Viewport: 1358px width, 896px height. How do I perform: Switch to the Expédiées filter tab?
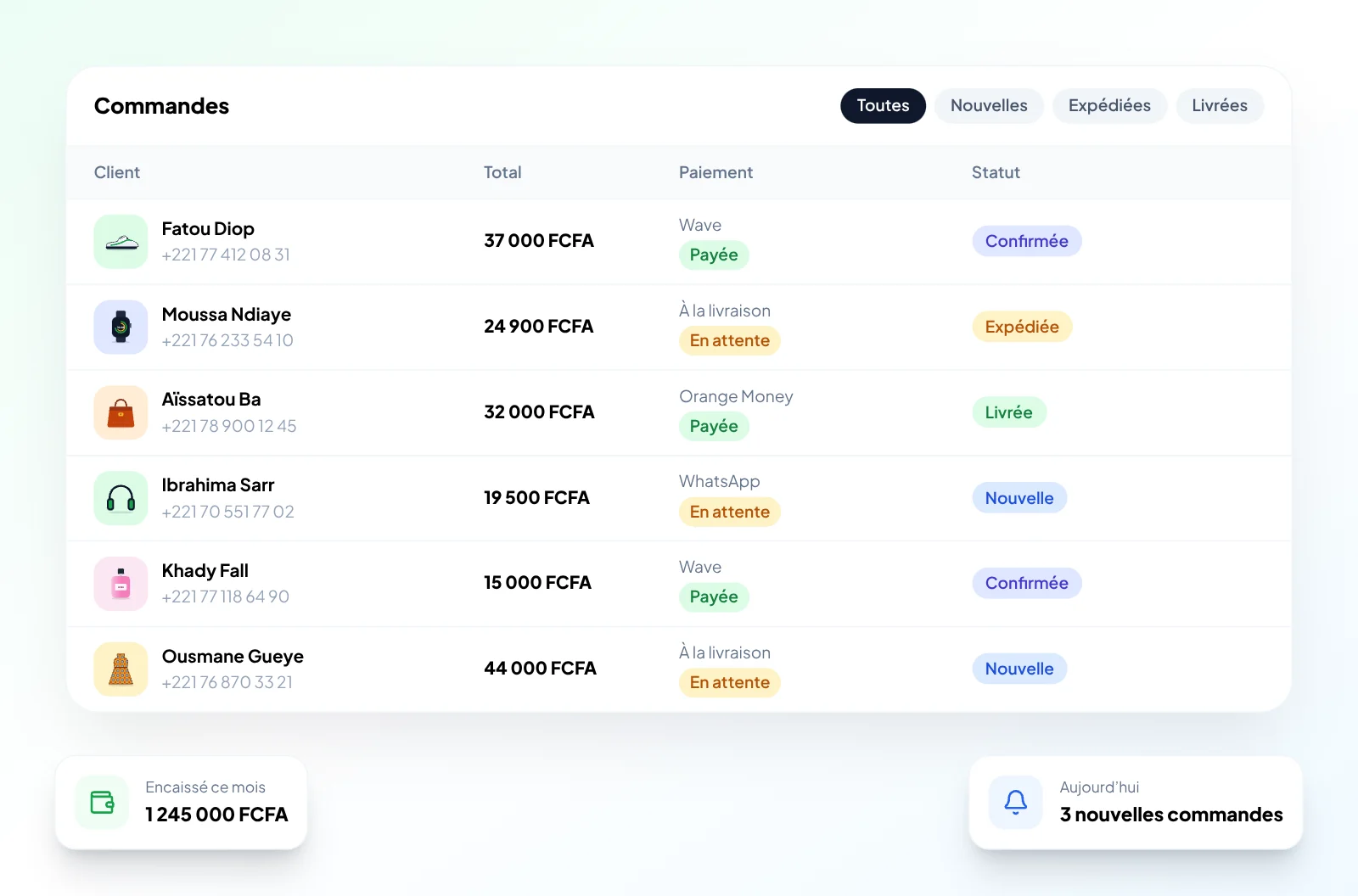click(x=1109, y=106)
